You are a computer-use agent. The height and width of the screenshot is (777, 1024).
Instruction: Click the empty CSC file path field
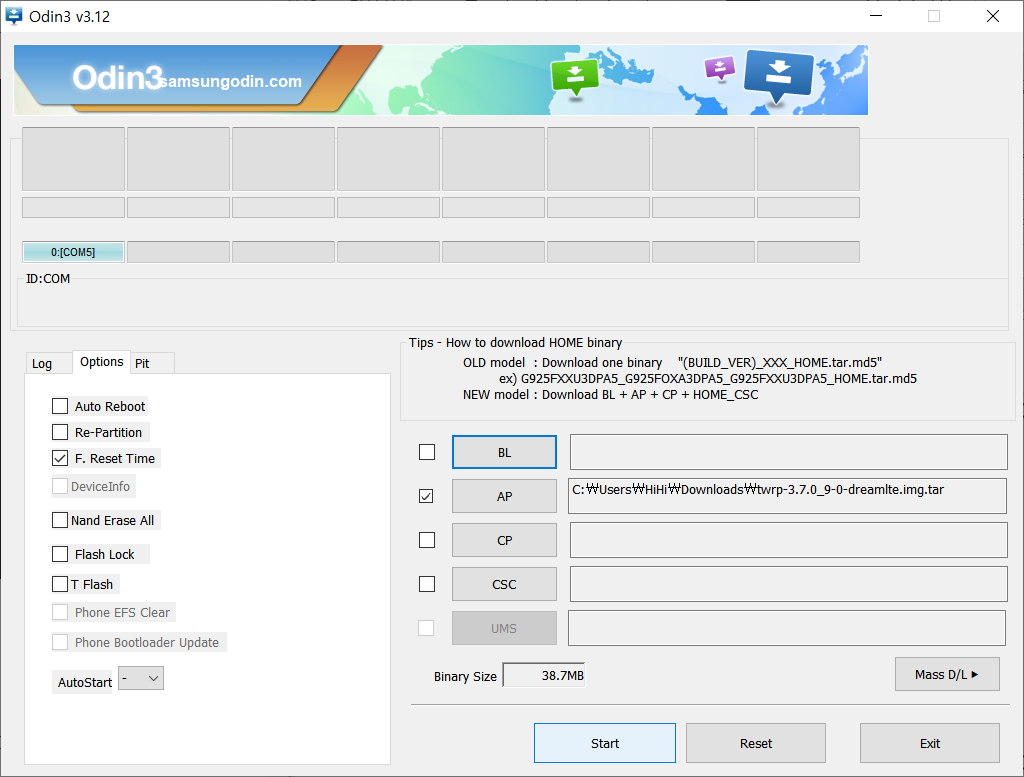click(x=788, y=584)
